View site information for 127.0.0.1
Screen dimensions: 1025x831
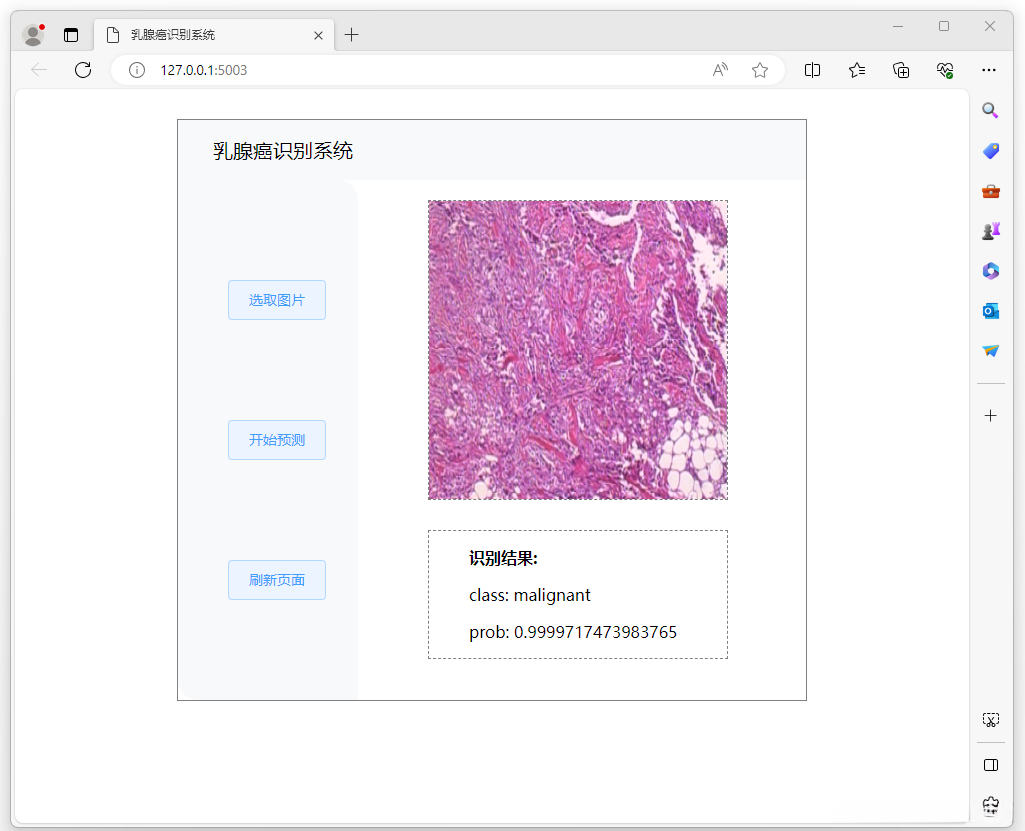[x=136, y=70]
